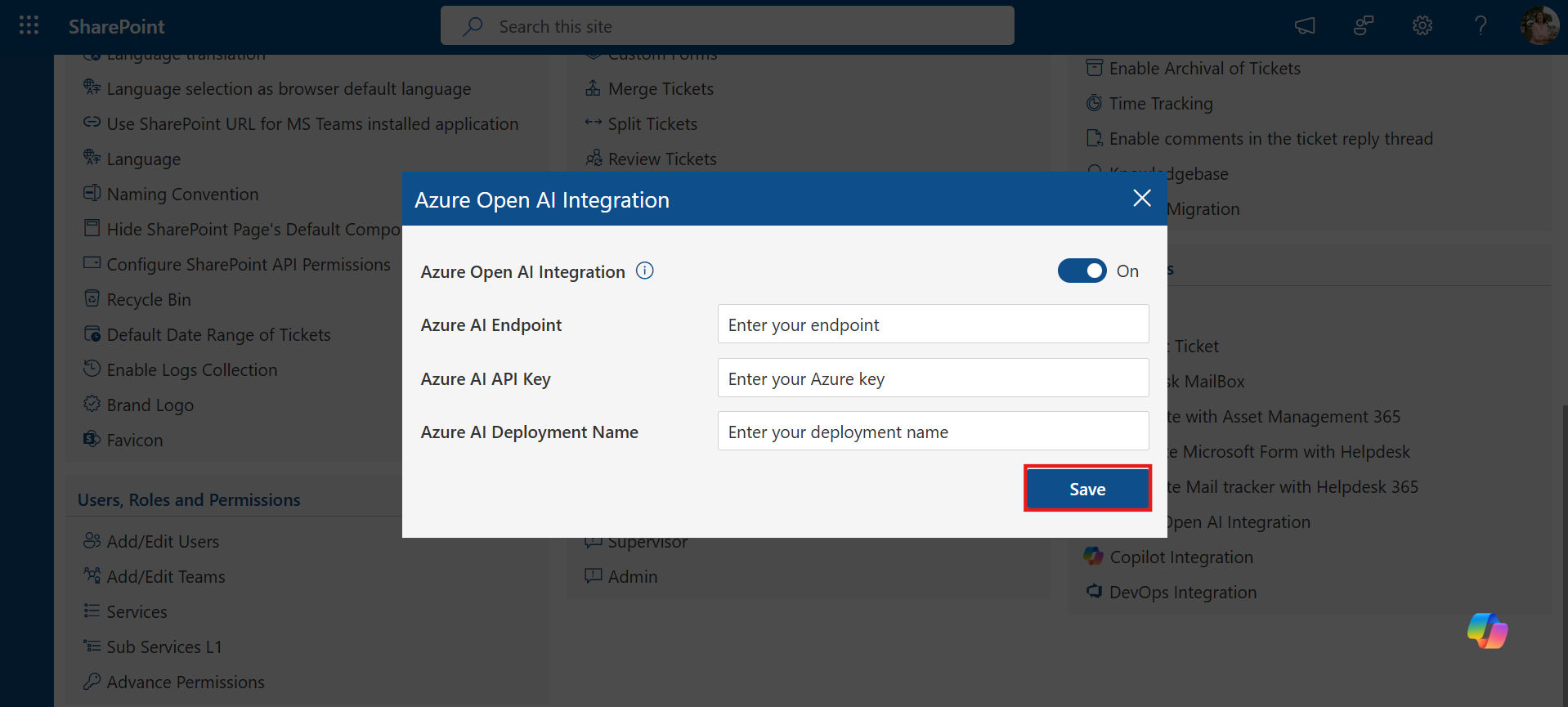Open the Merge Tickets link
This screenshot has height=707, width=1568.
661,88
